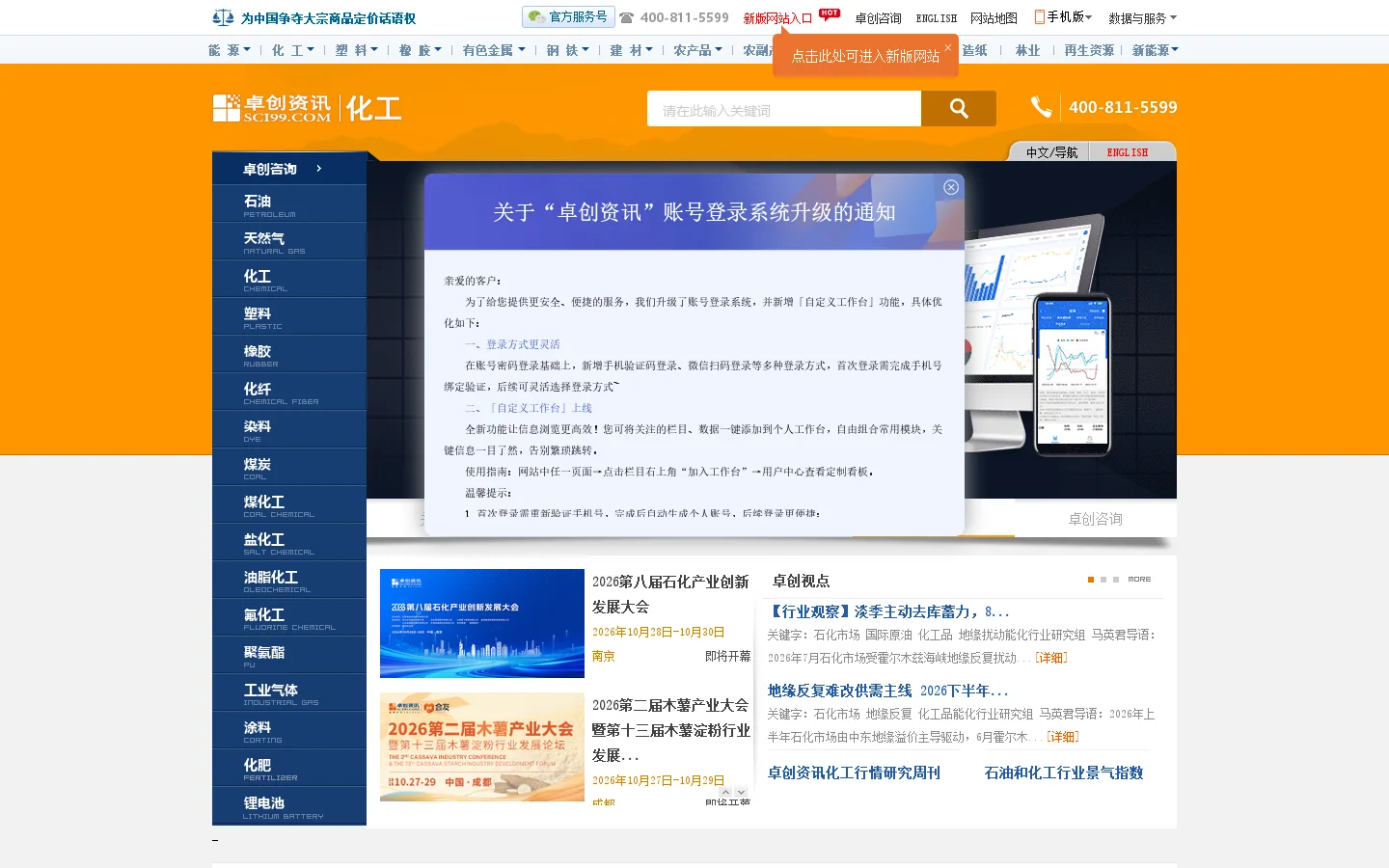The width and height of the screenshot is (1389, 868).
Task: Click ENGLISH link in top bar
Action: click(936, 18)
